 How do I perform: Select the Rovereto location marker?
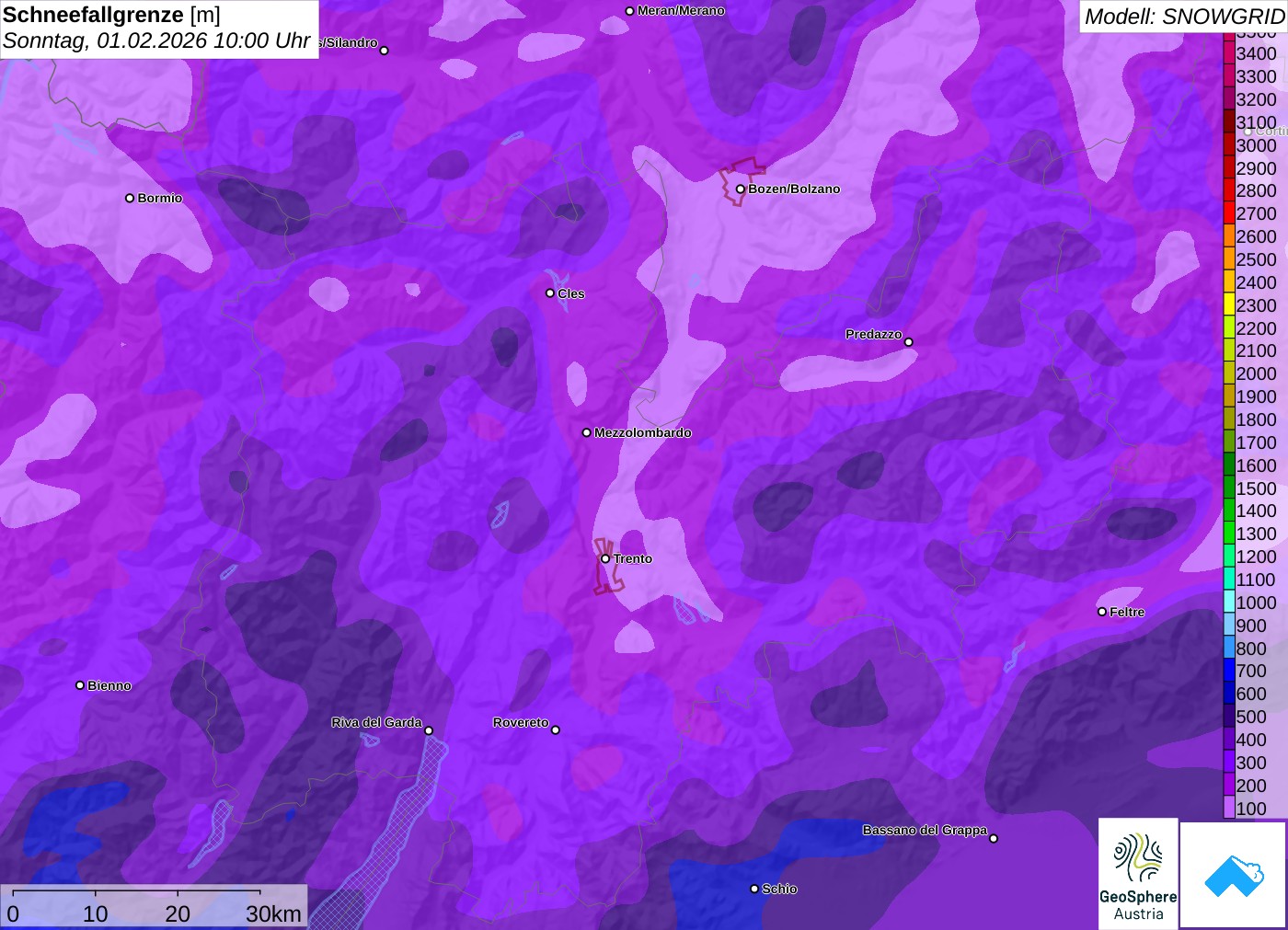(x=556, y=730)
